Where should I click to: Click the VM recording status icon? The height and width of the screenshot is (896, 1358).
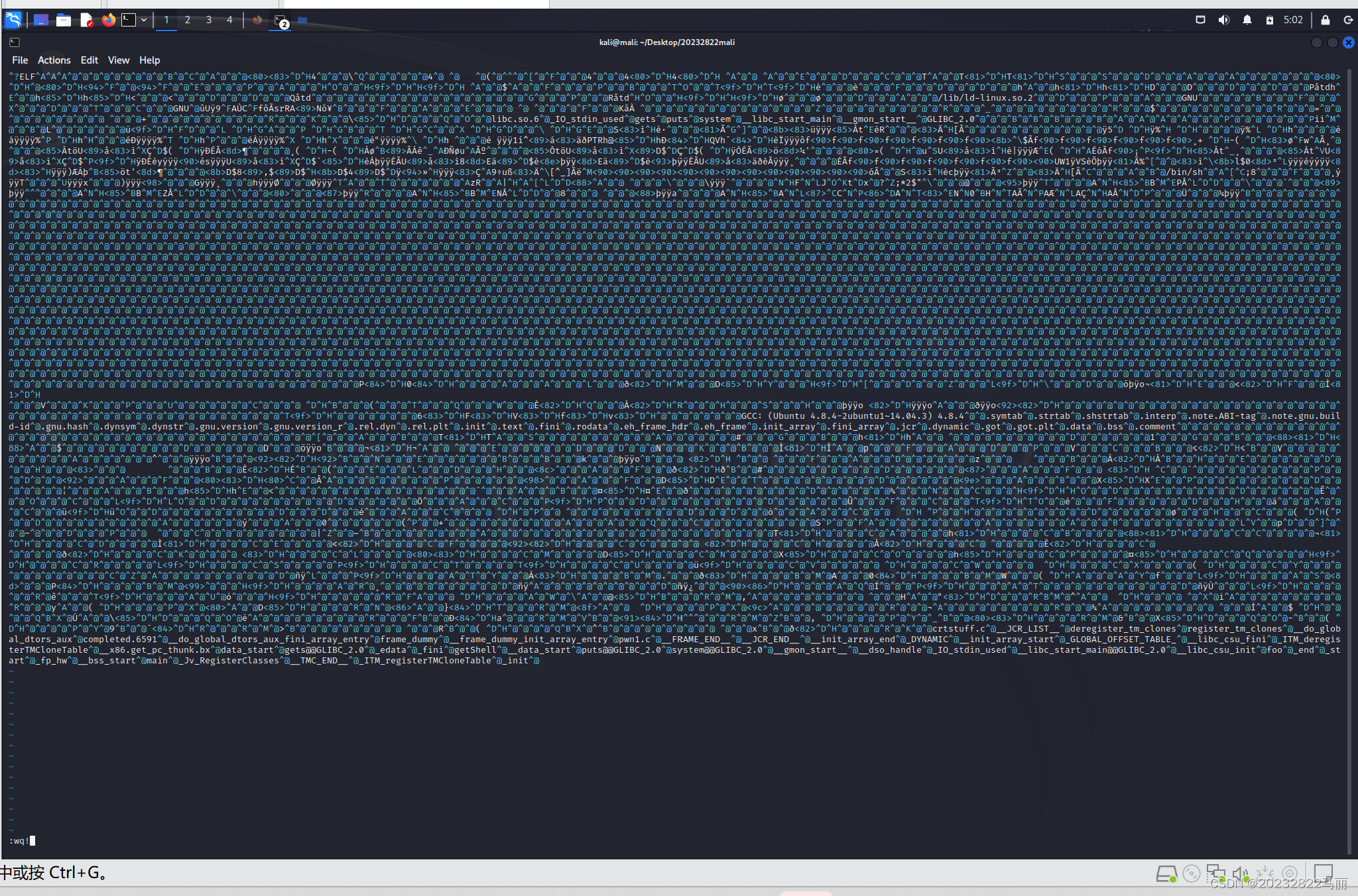[x=1290, y=874]
